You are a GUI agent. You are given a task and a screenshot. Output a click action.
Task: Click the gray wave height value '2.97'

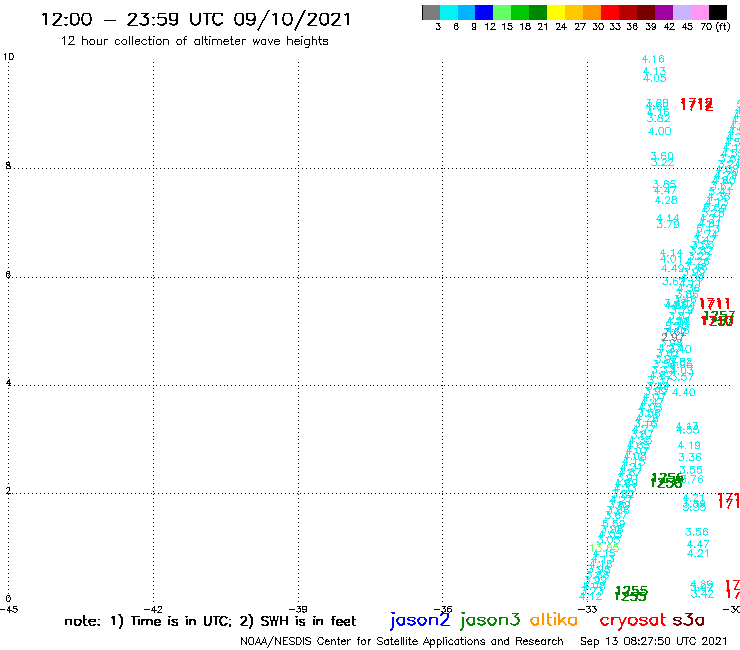pyautogui.click(x=673, y=337)
